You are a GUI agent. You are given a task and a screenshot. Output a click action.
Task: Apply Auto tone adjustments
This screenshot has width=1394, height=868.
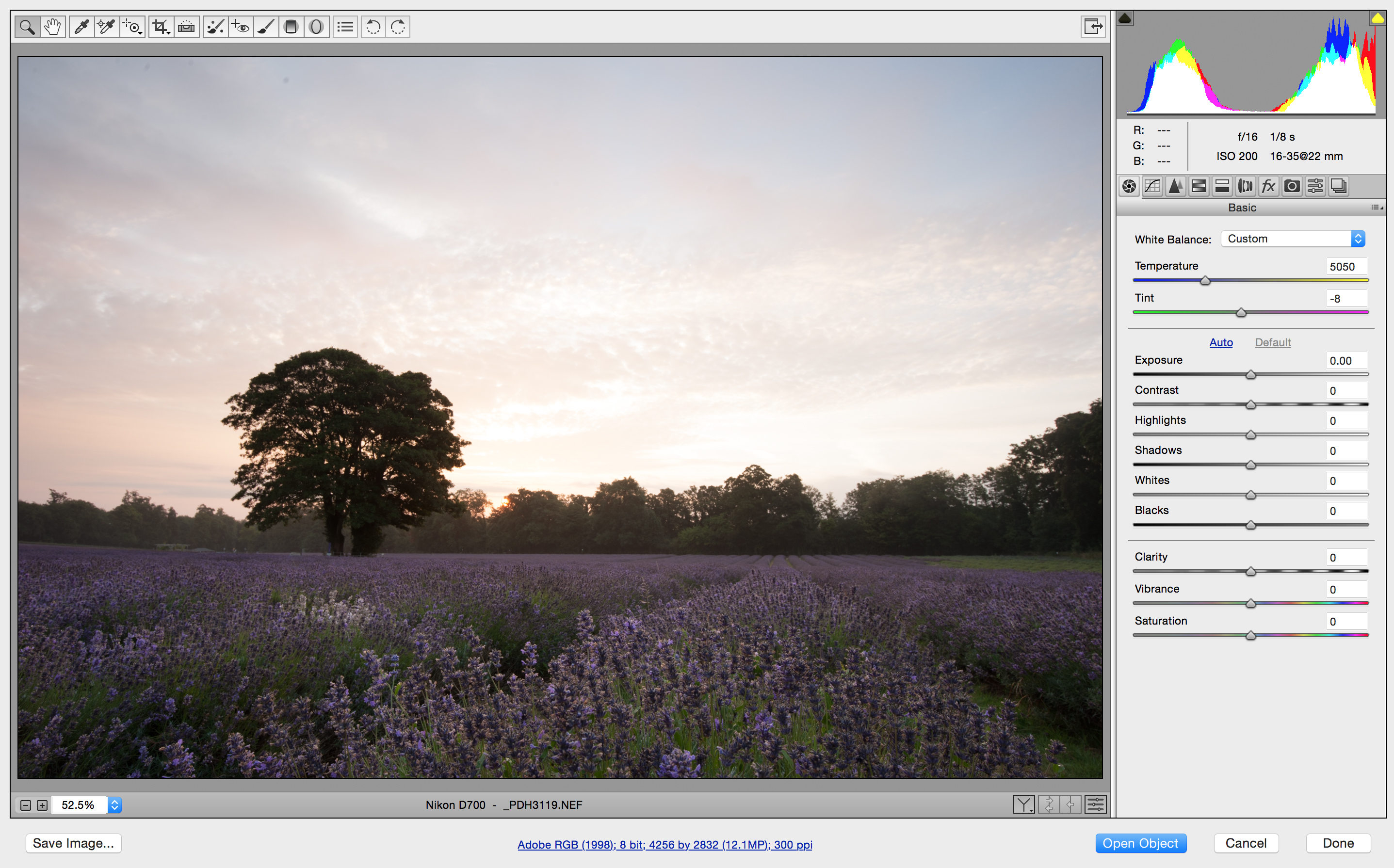click(x=1221, y=342)
